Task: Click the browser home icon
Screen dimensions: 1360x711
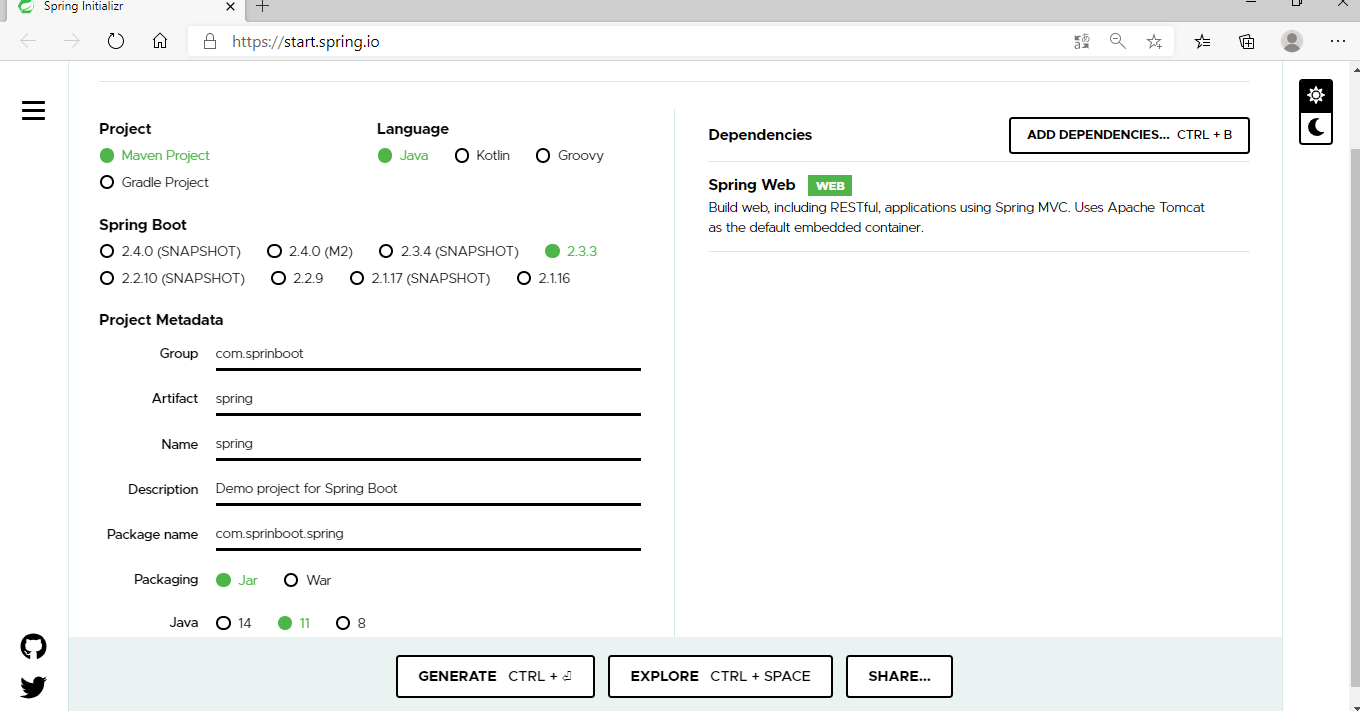Action: coord(160,41)
